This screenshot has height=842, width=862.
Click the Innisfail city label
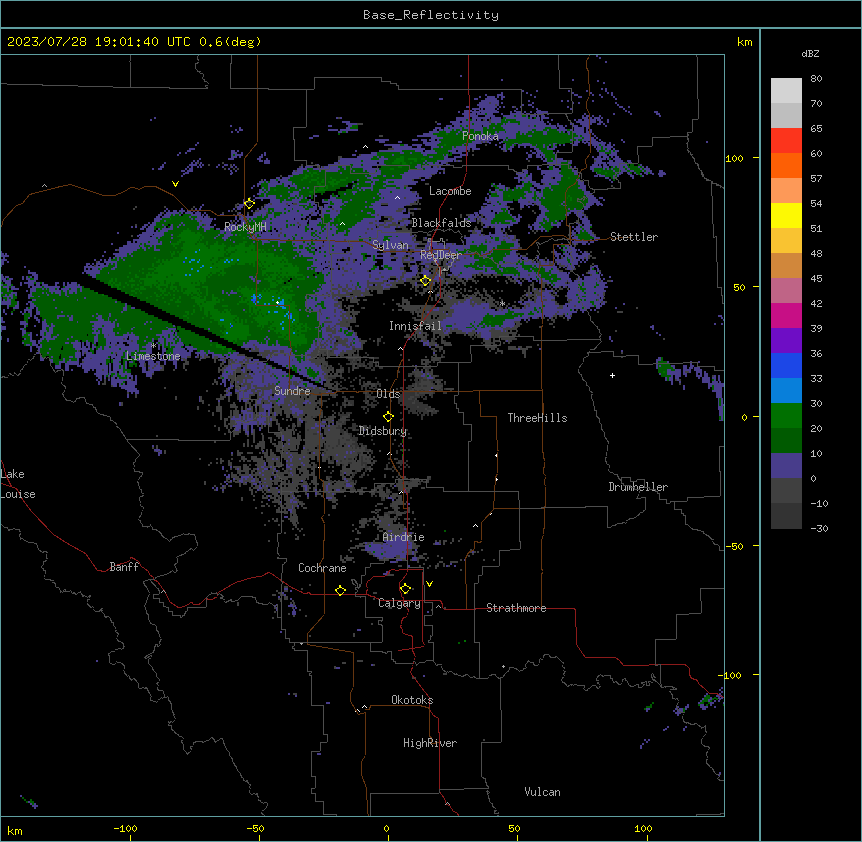pos(415,326)
